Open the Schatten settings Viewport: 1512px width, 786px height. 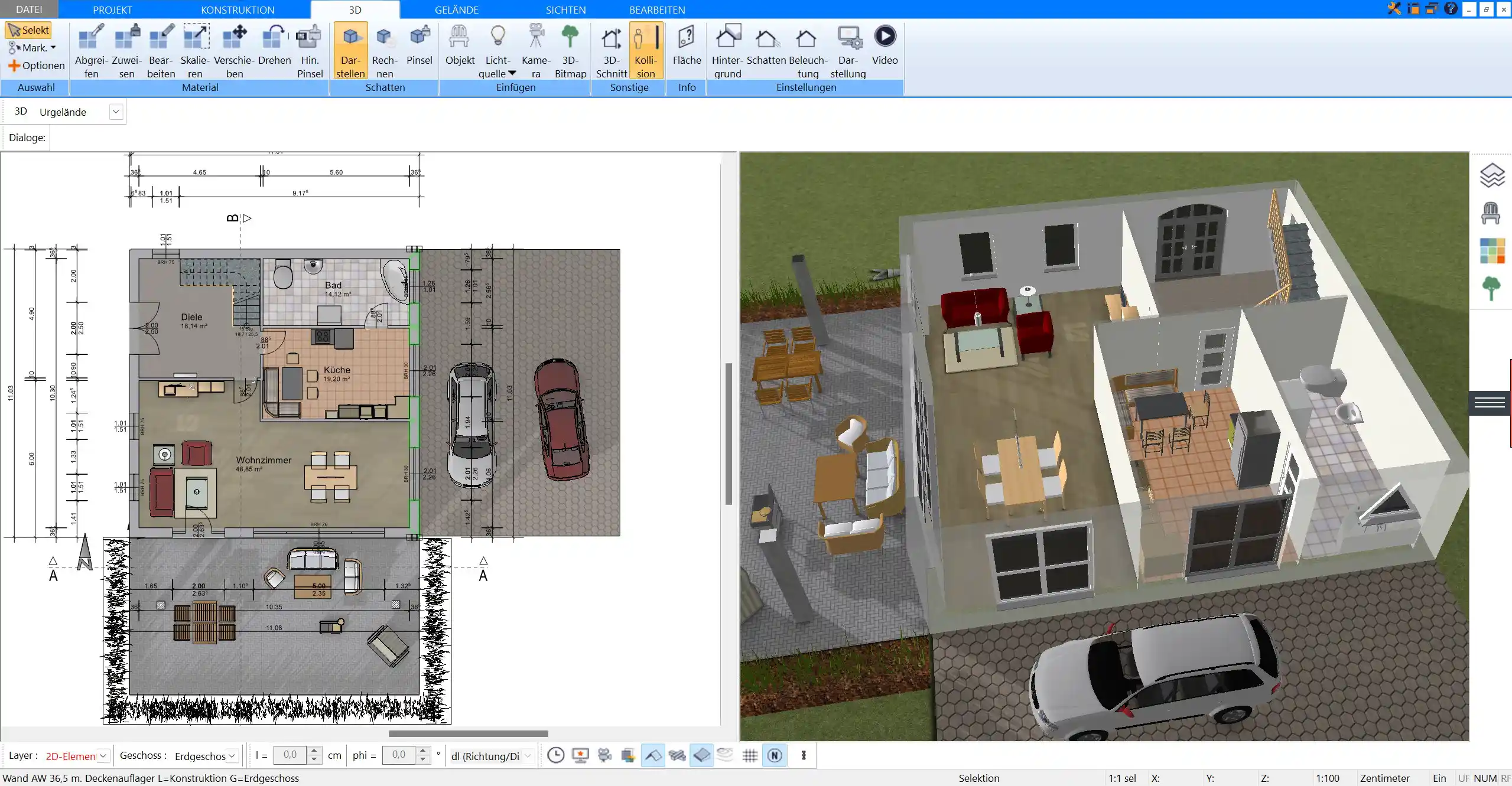pos(766,45)
